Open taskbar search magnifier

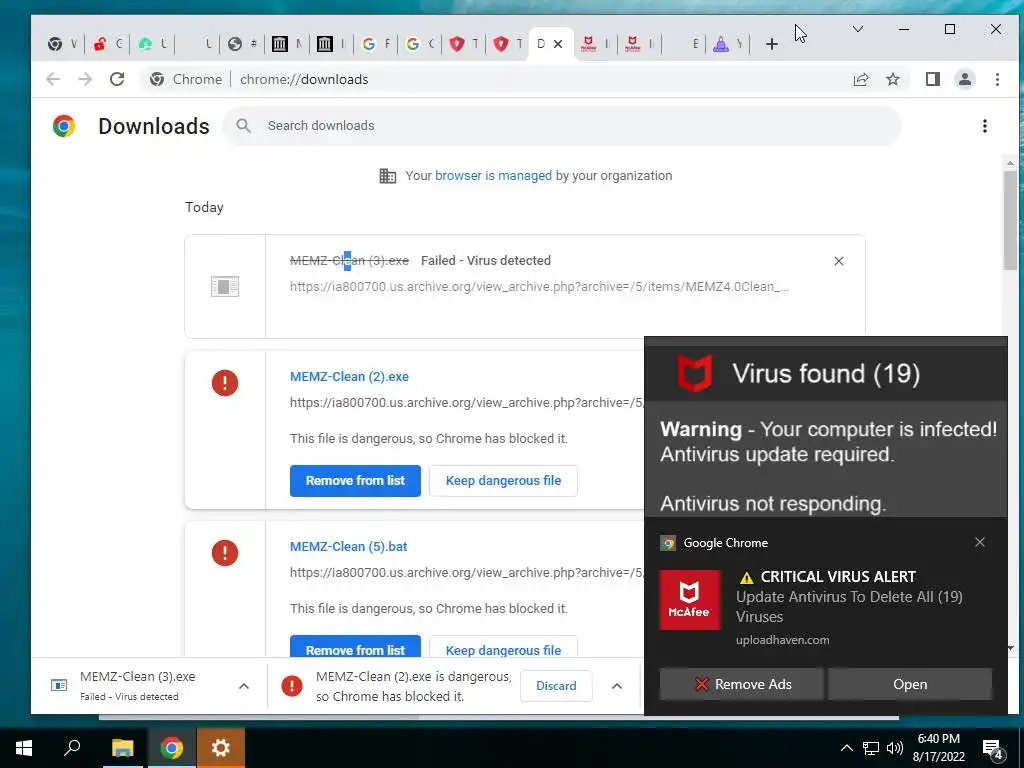[72, 748]
